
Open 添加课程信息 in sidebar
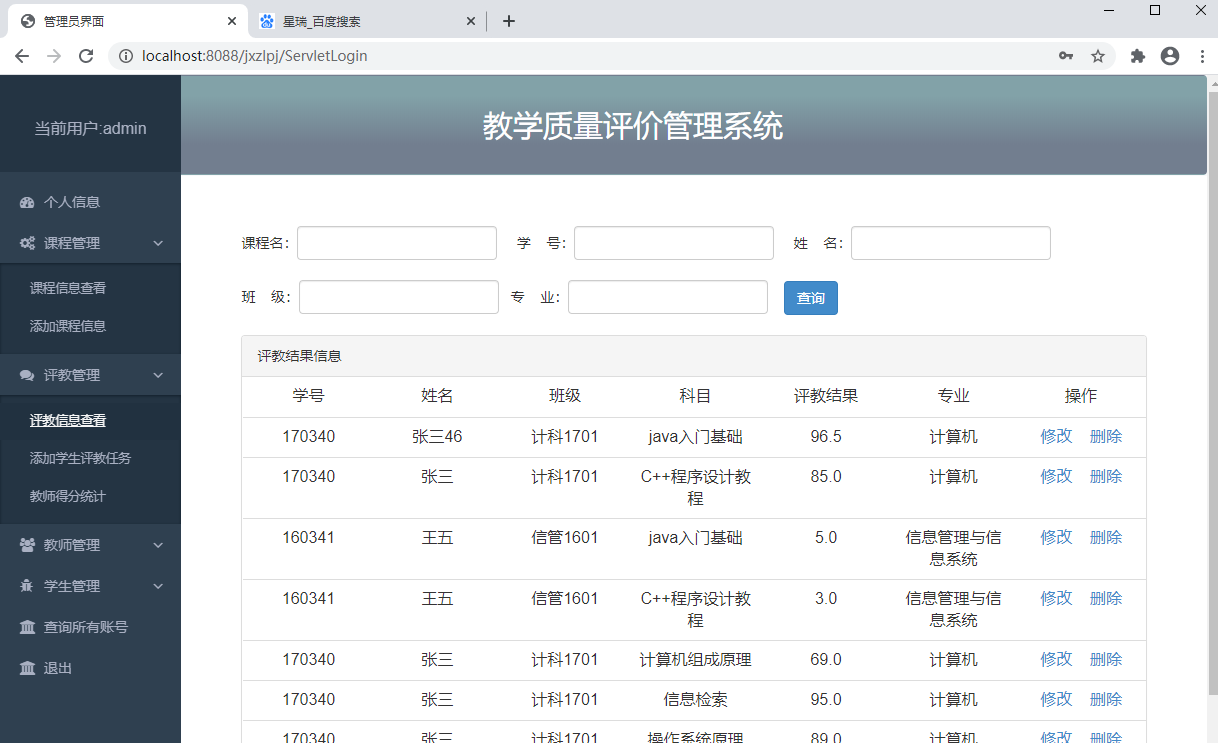(x=68, y=326)
